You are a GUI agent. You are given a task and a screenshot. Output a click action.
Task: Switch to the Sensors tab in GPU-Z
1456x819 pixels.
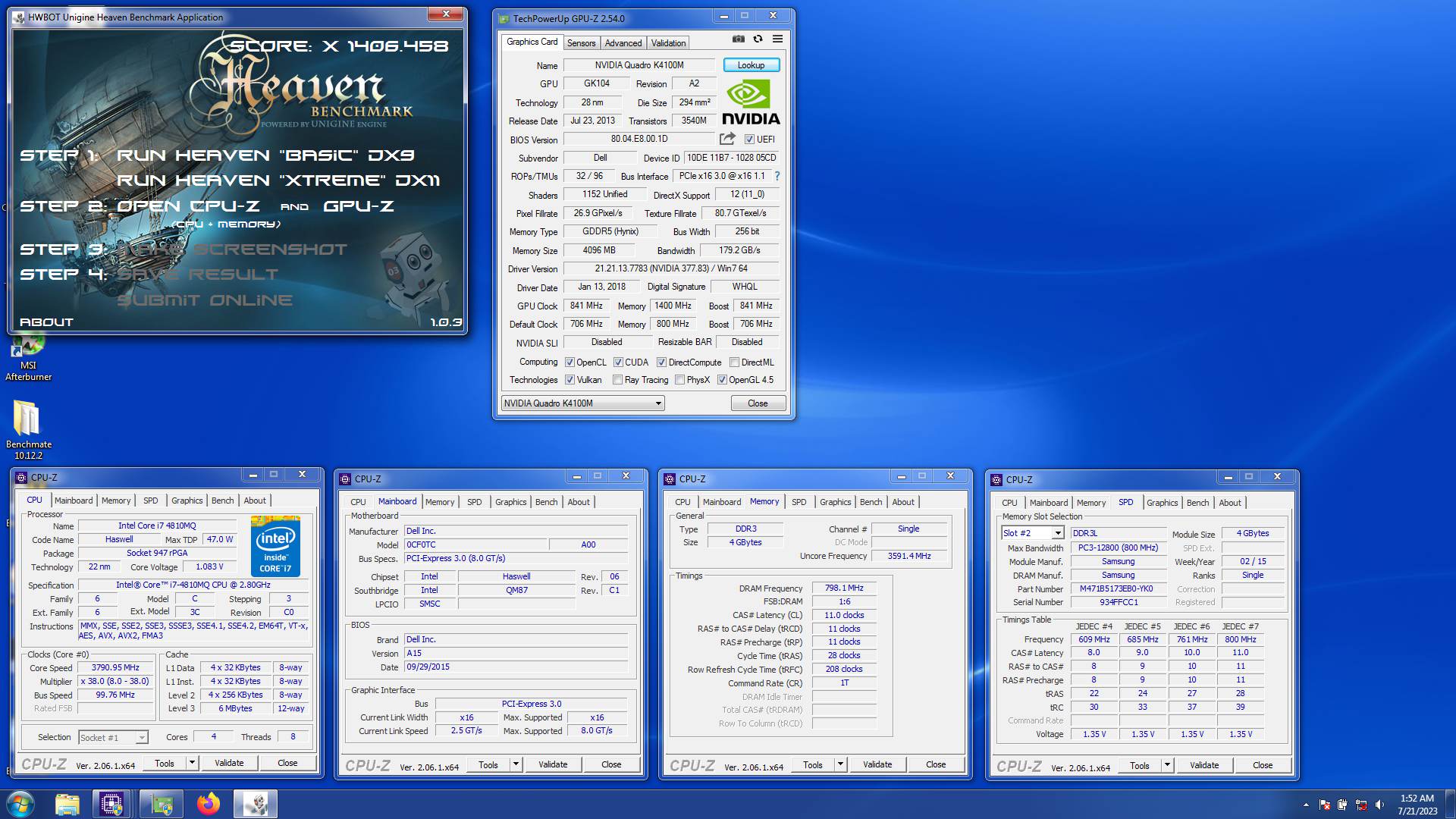[x=581, y=43]
